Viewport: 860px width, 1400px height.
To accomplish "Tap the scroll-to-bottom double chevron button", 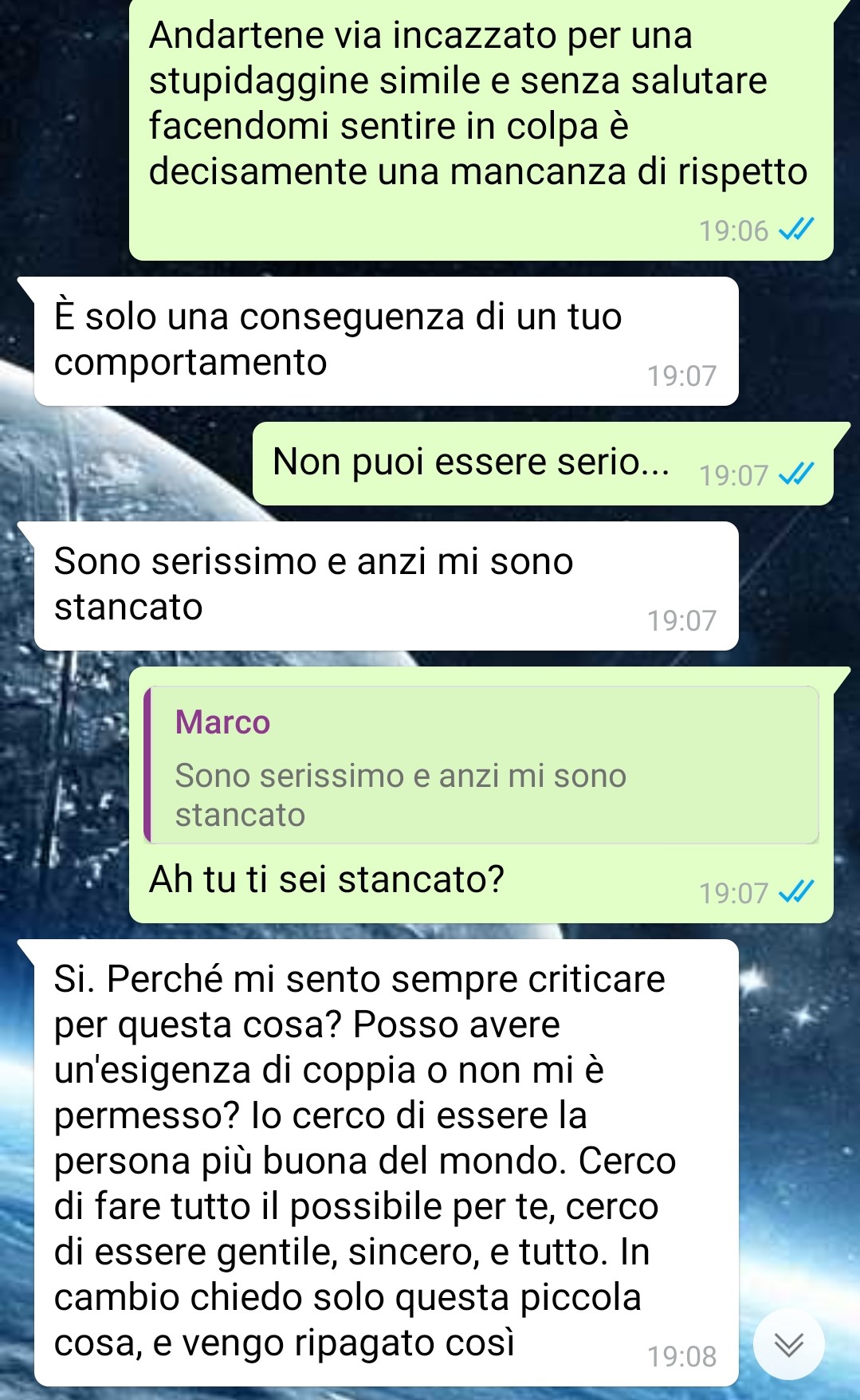I will tap(789, 1345).
